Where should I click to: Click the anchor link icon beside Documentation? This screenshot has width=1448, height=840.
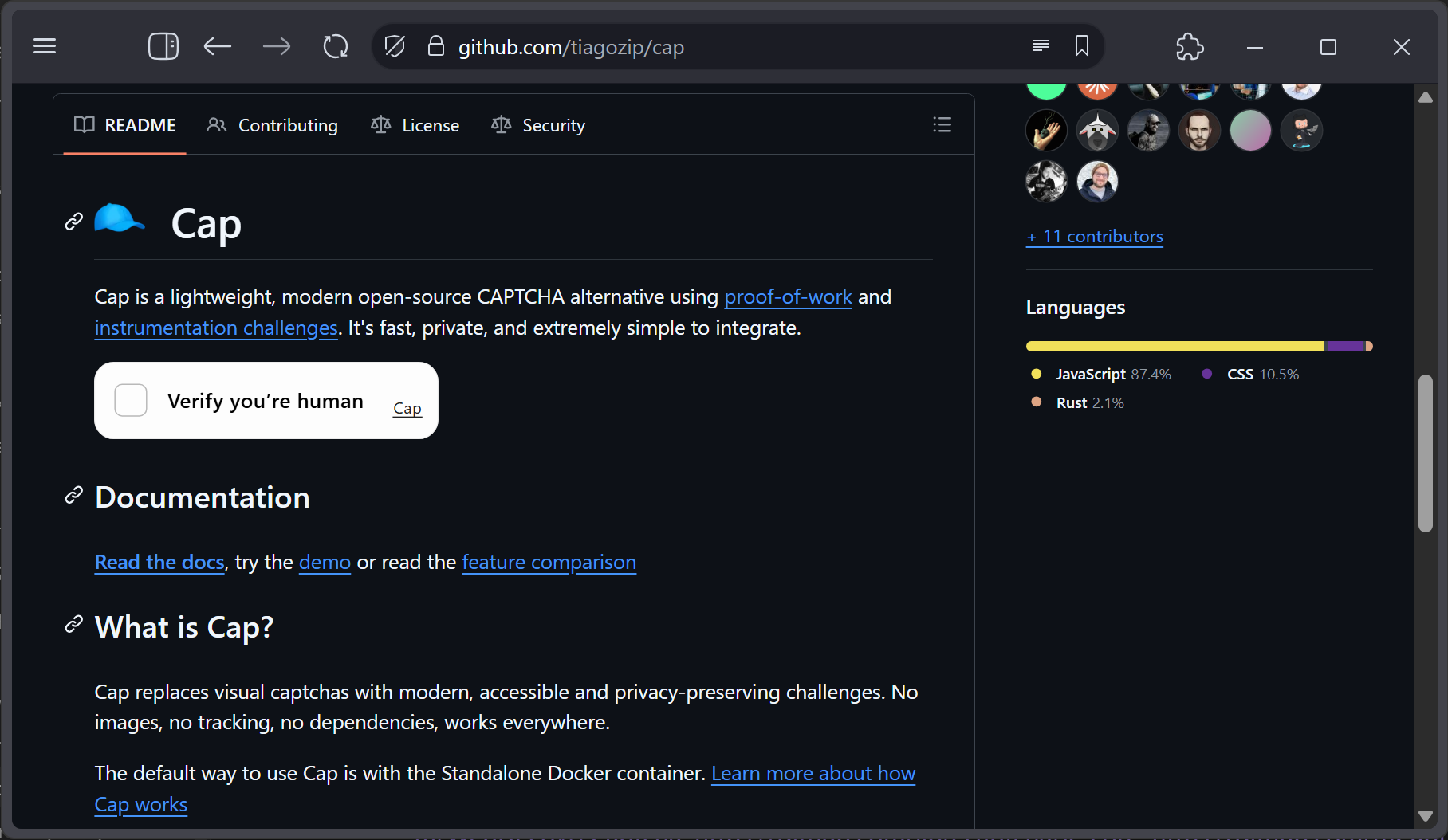[x=74, y=496]
